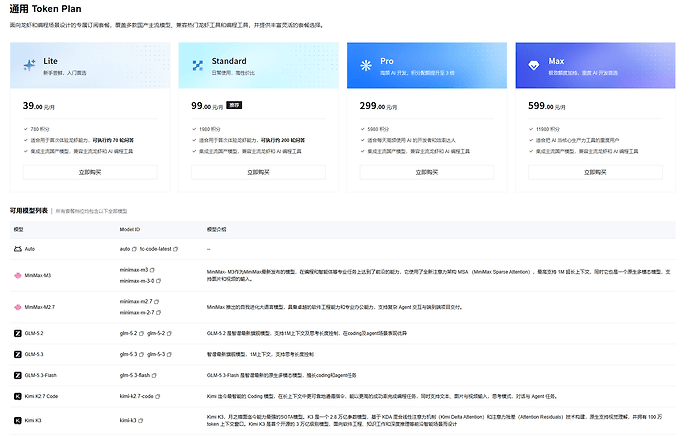
Task: Select the Standard plan header card
Action: pos(258,66)
